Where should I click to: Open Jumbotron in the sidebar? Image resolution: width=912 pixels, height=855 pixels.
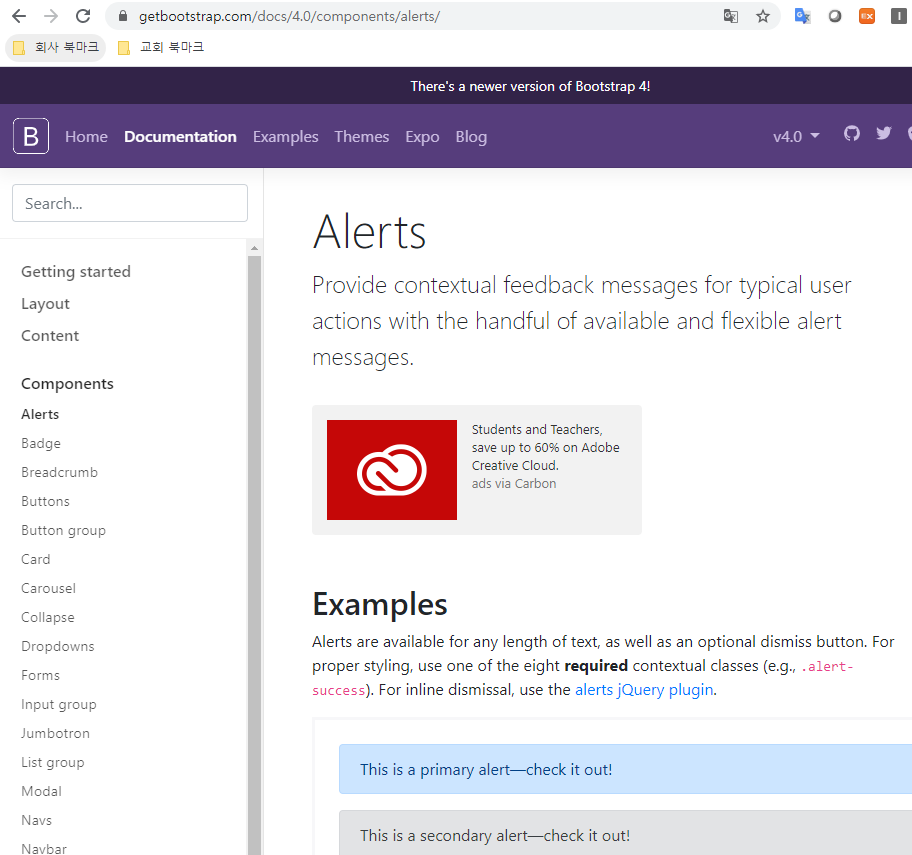tap(55, 733)
